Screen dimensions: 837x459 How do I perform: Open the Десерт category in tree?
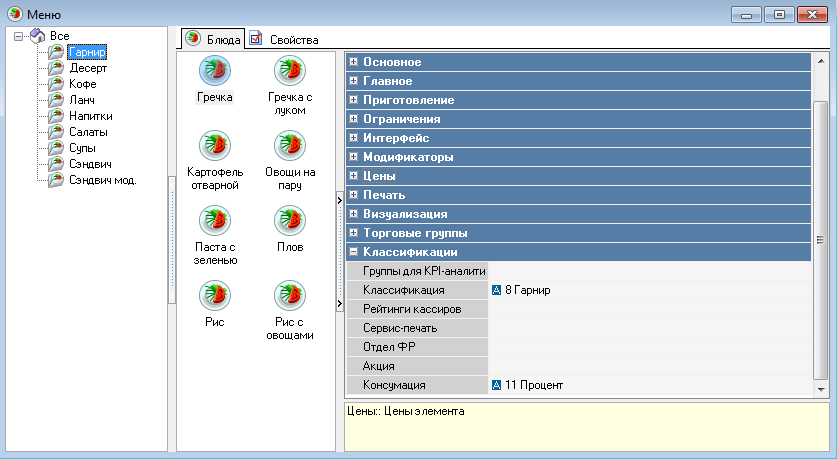pyautogui.click(x=88, y=68)
